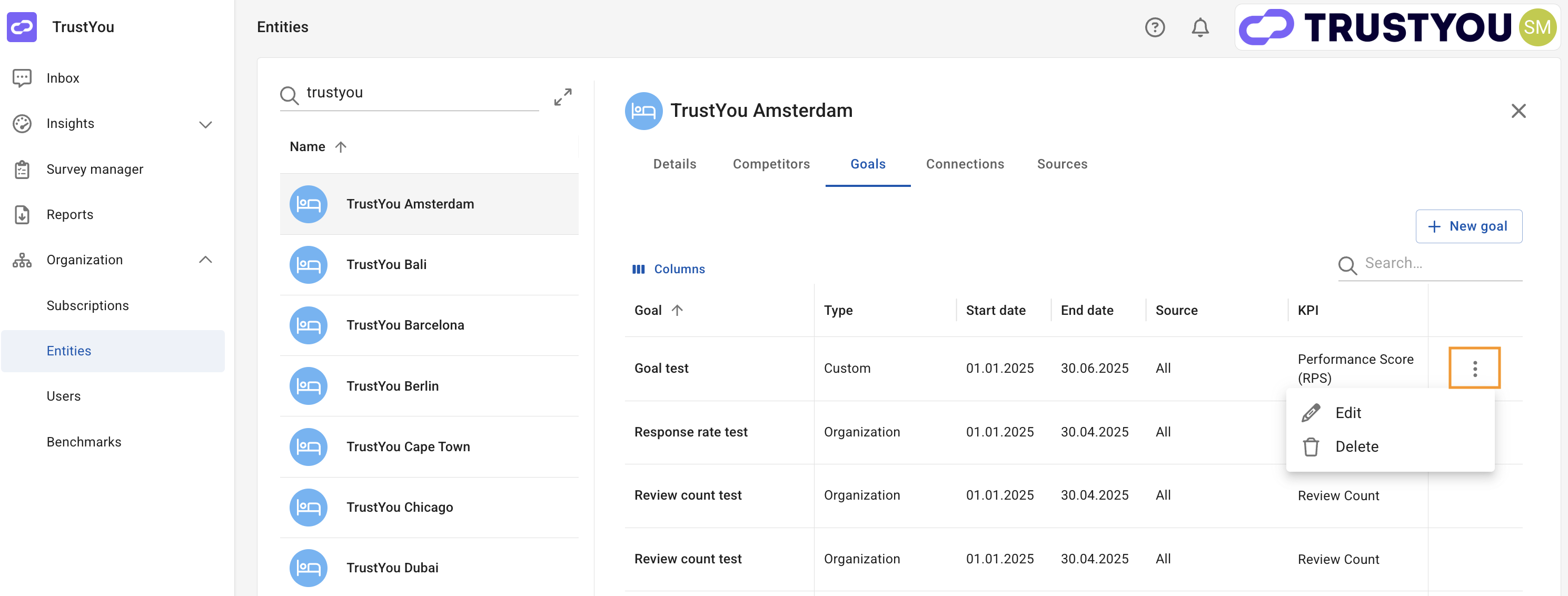Click the Survey manager clipboard icon
The width and height of the screenshot is (1568, 596).
[22, 169]
